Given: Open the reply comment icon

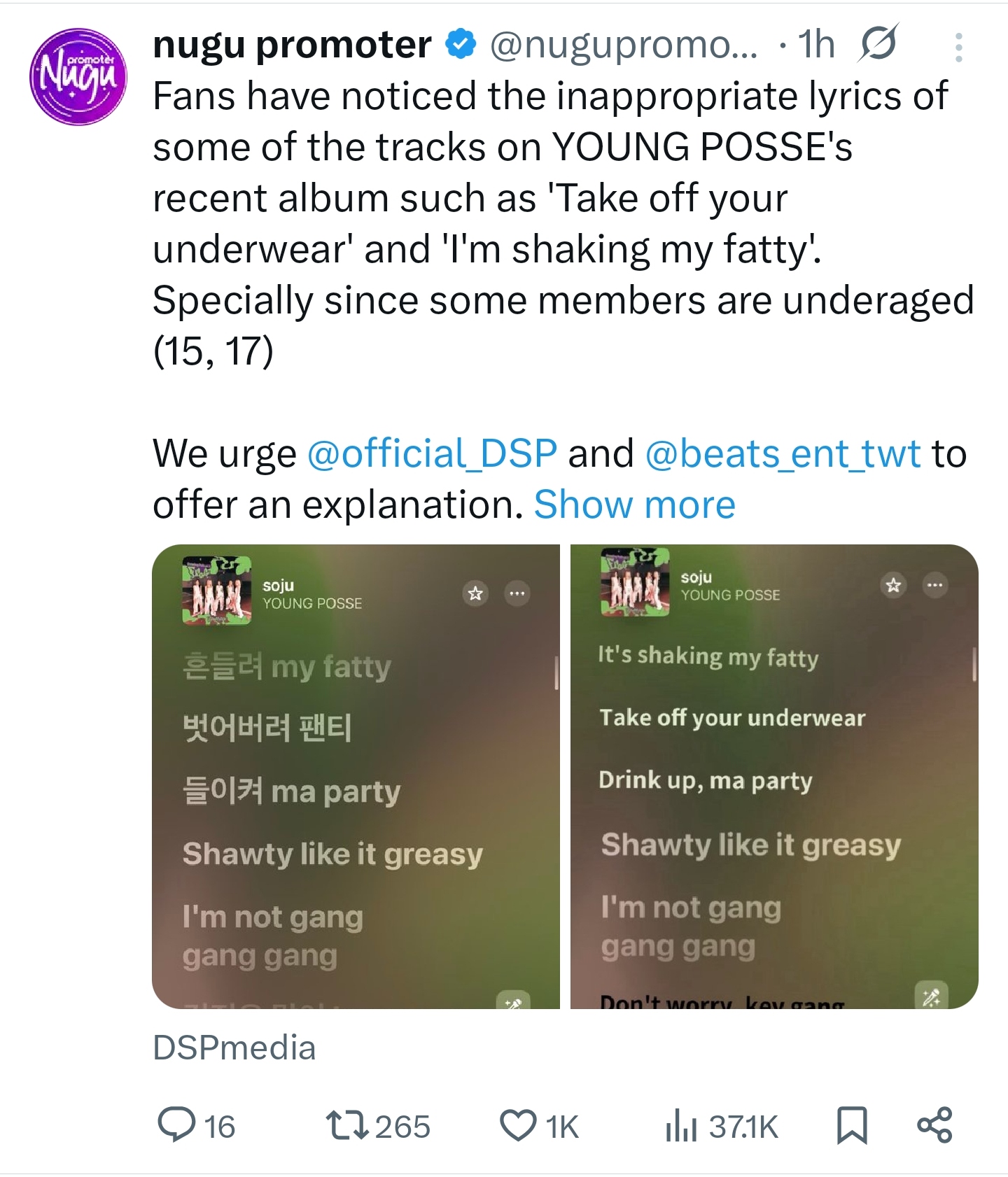Looking at the screenshot, I should click(176, 1125).
